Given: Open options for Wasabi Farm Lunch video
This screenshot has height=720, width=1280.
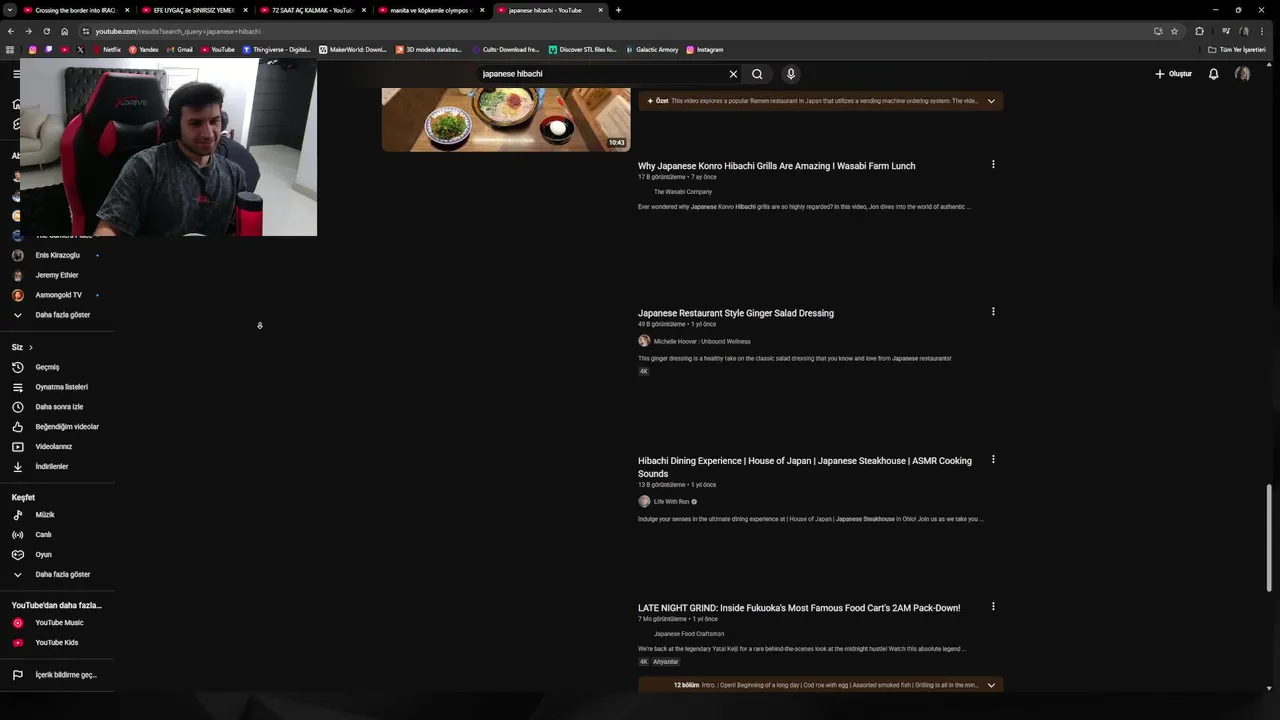Looking at the screenshot, I should pos(993,164).
